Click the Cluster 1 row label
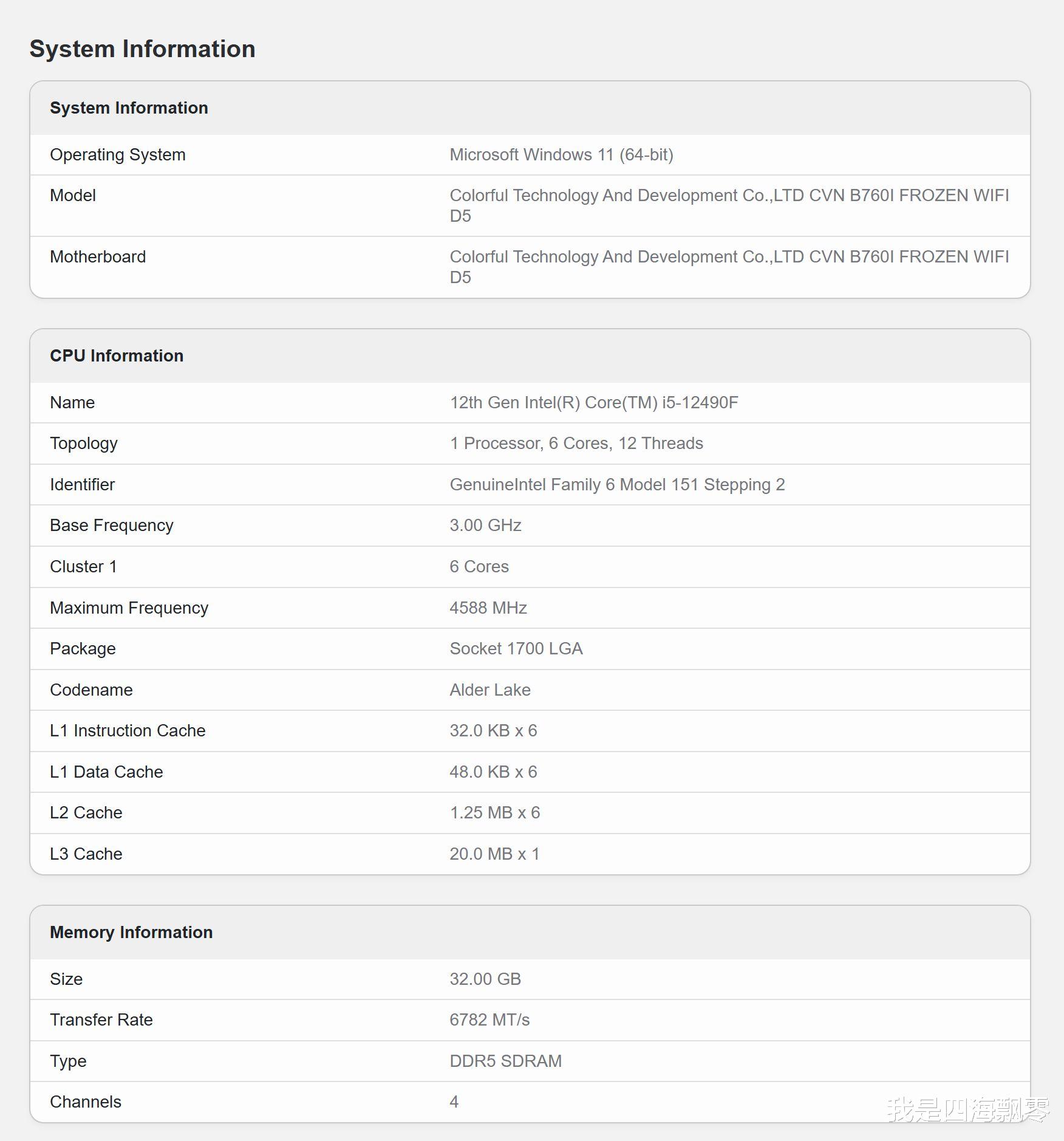This screenshot has height=1141, width=1064. 83,567
